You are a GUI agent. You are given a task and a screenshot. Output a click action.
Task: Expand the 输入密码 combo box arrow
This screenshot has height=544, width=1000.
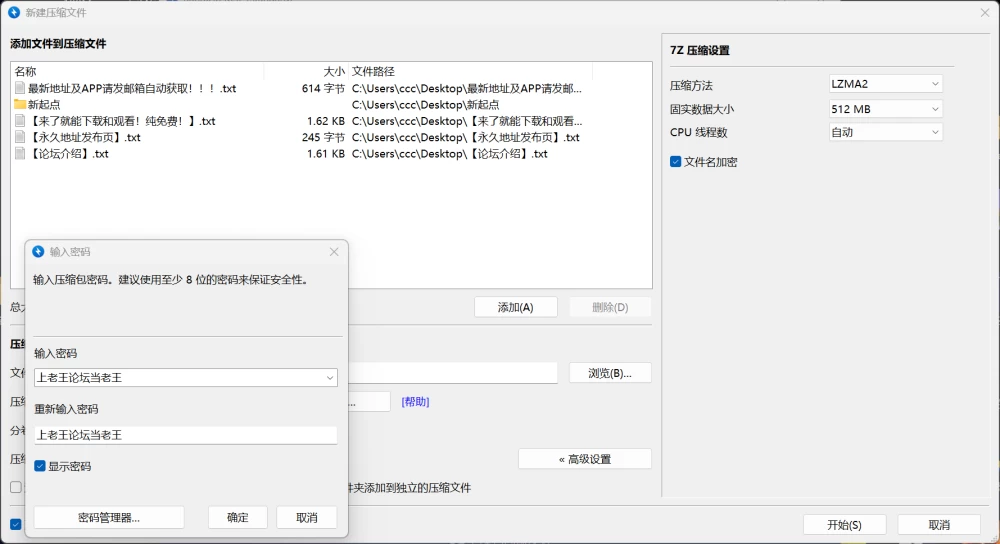click(x=330, y=378)
